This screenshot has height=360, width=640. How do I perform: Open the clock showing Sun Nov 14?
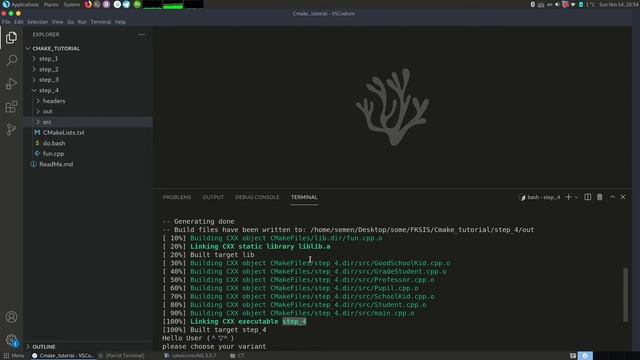click(619, 4)
